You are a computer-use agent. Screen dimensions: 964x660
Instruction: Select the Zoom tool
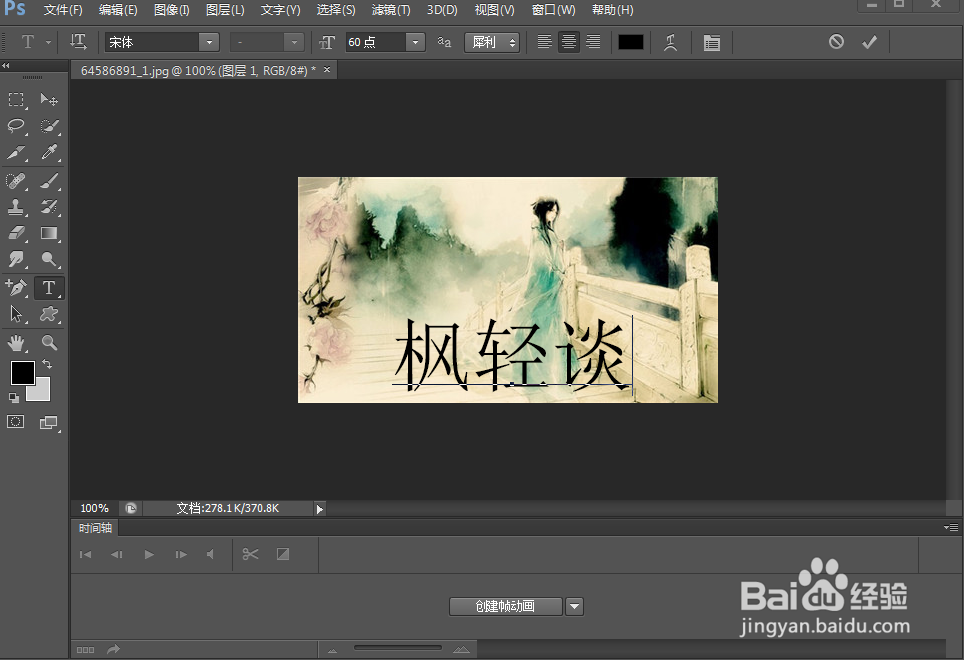(49, 342)
